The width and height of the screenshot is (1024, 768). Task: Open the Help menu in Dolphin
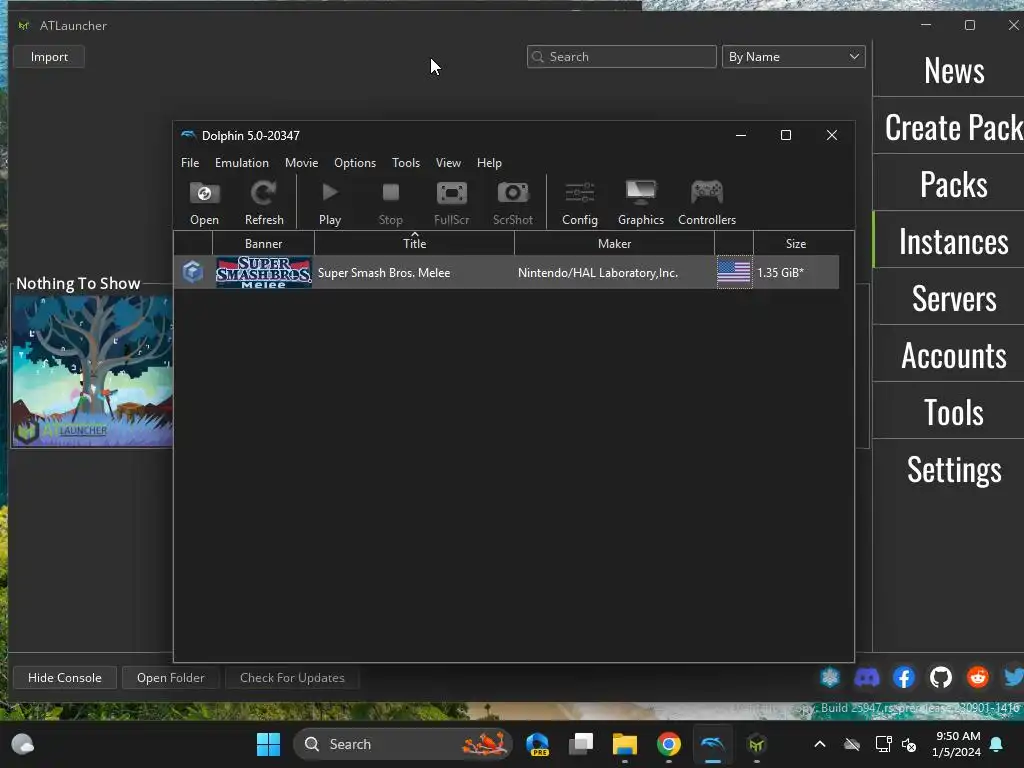point(489,163)
